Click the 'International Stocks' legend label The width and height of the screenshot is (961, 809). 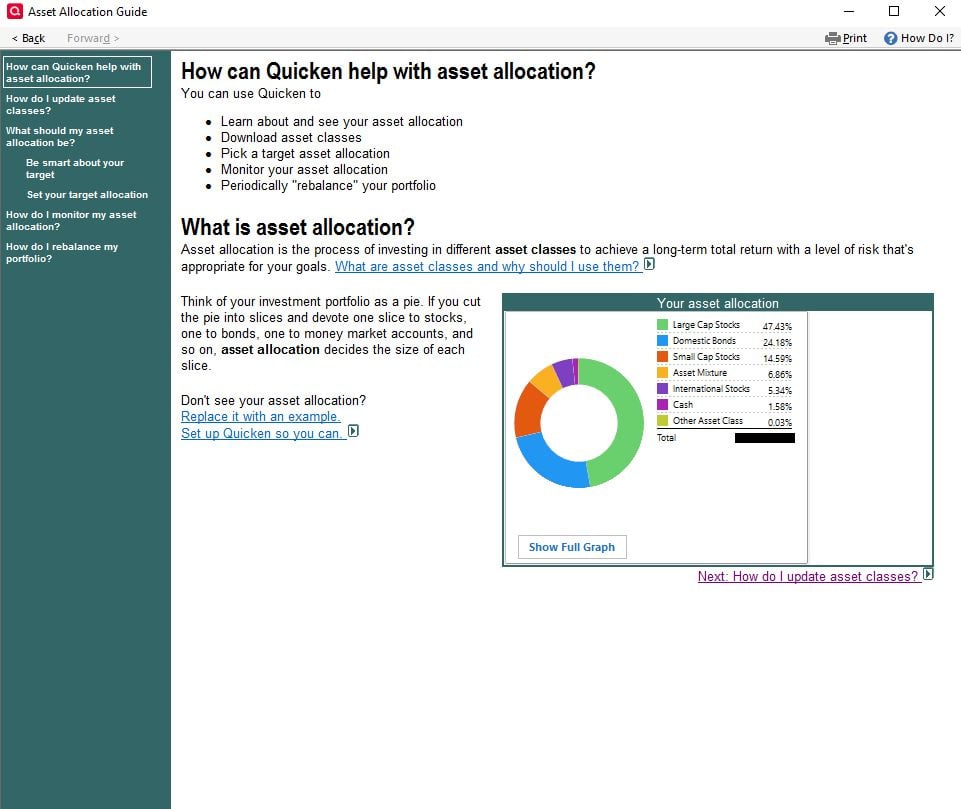[x=711, y=389]
